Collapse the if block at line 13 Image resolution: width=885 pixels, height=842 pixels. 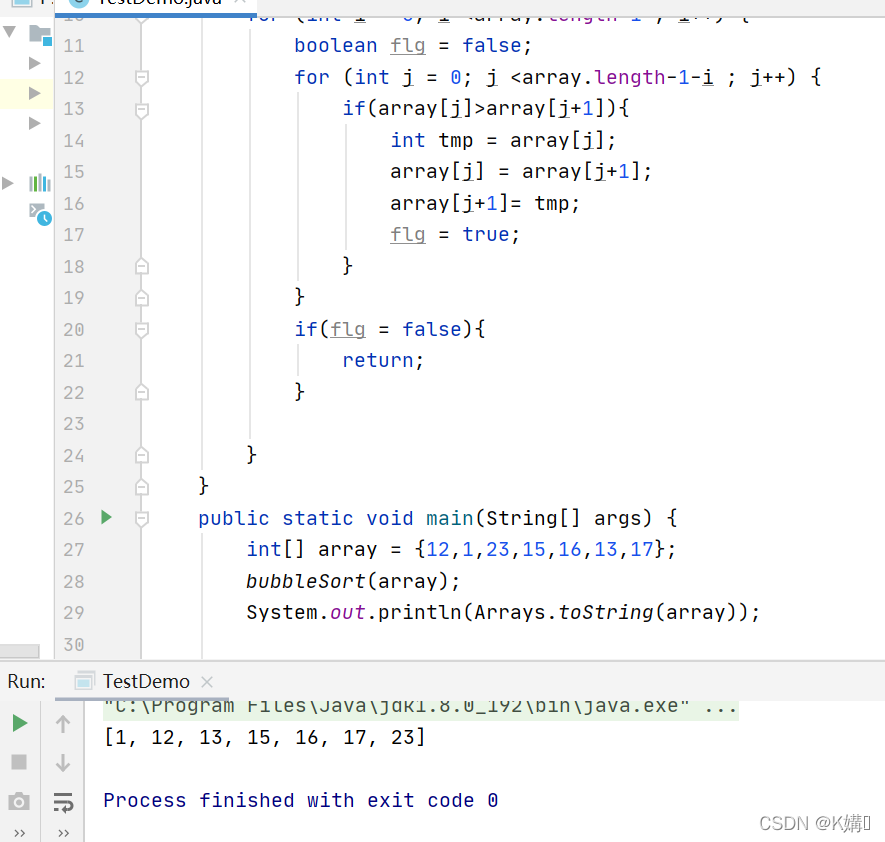[142, 109]
